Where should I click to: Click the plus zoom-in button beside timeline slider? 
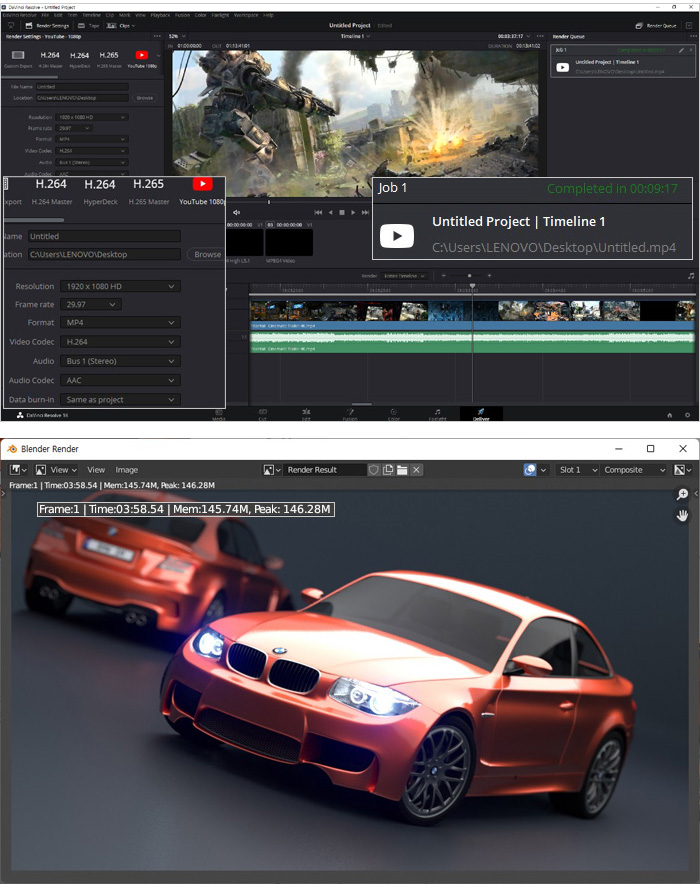(x=489, y=276)
